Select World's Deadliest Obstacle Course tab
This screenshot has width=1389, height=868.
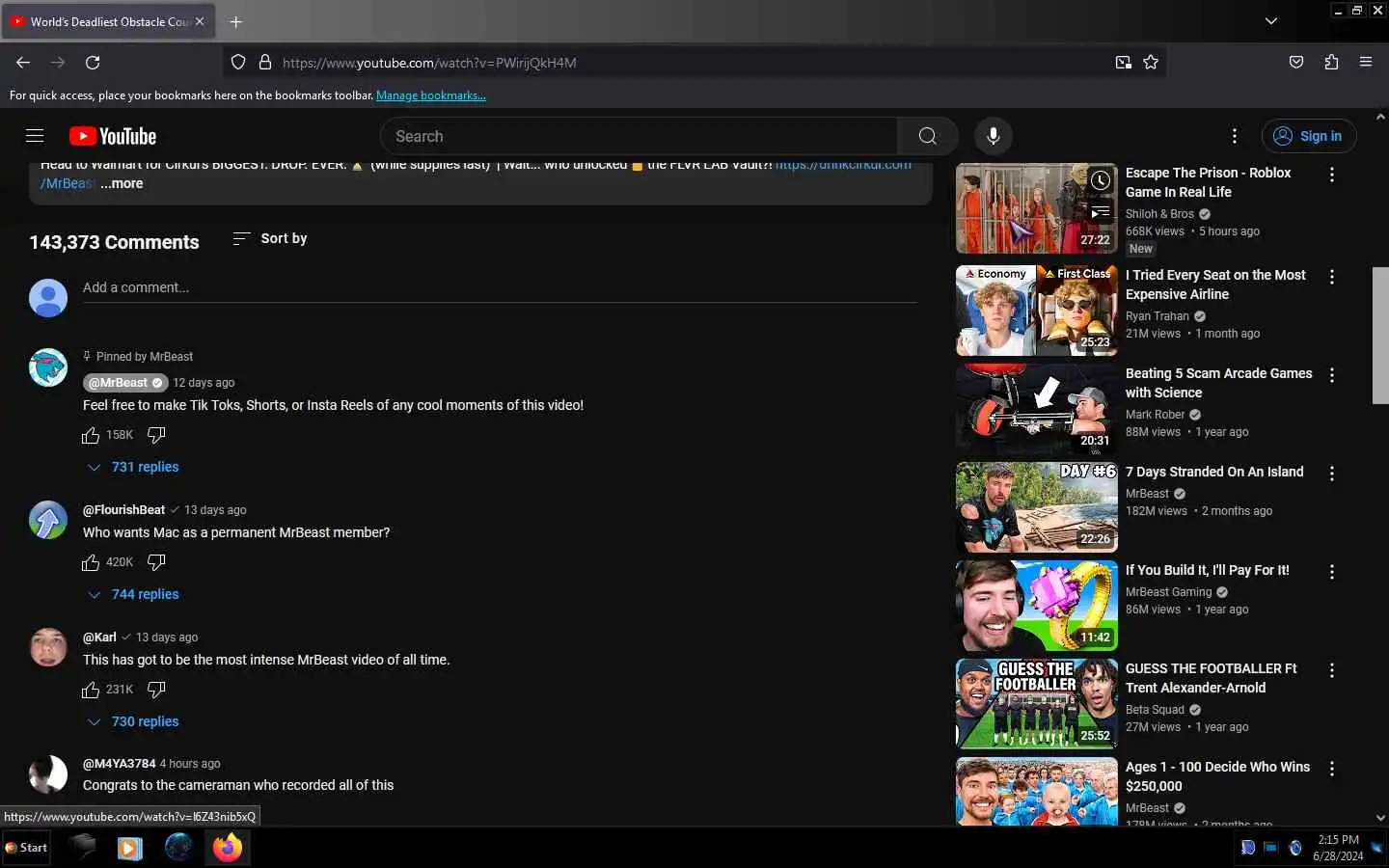(107, 21)
